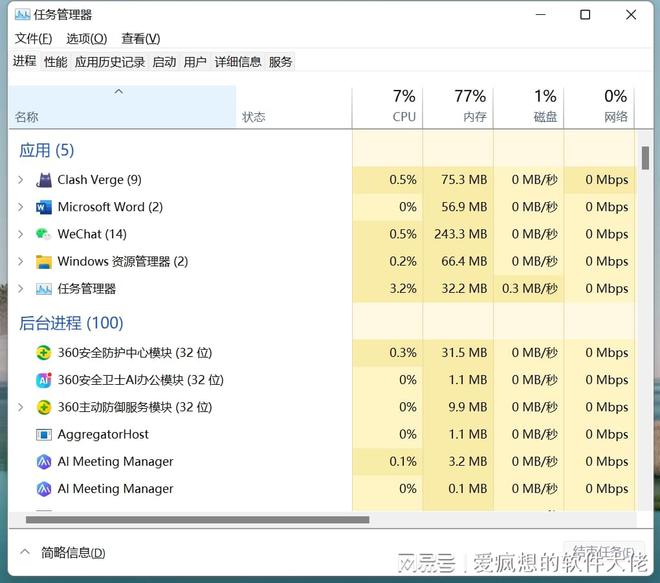This screenshot has height=583, width=660.
Task: Click Windows 资源管理器 memory 66.4 MB
Action: (464, 261)
